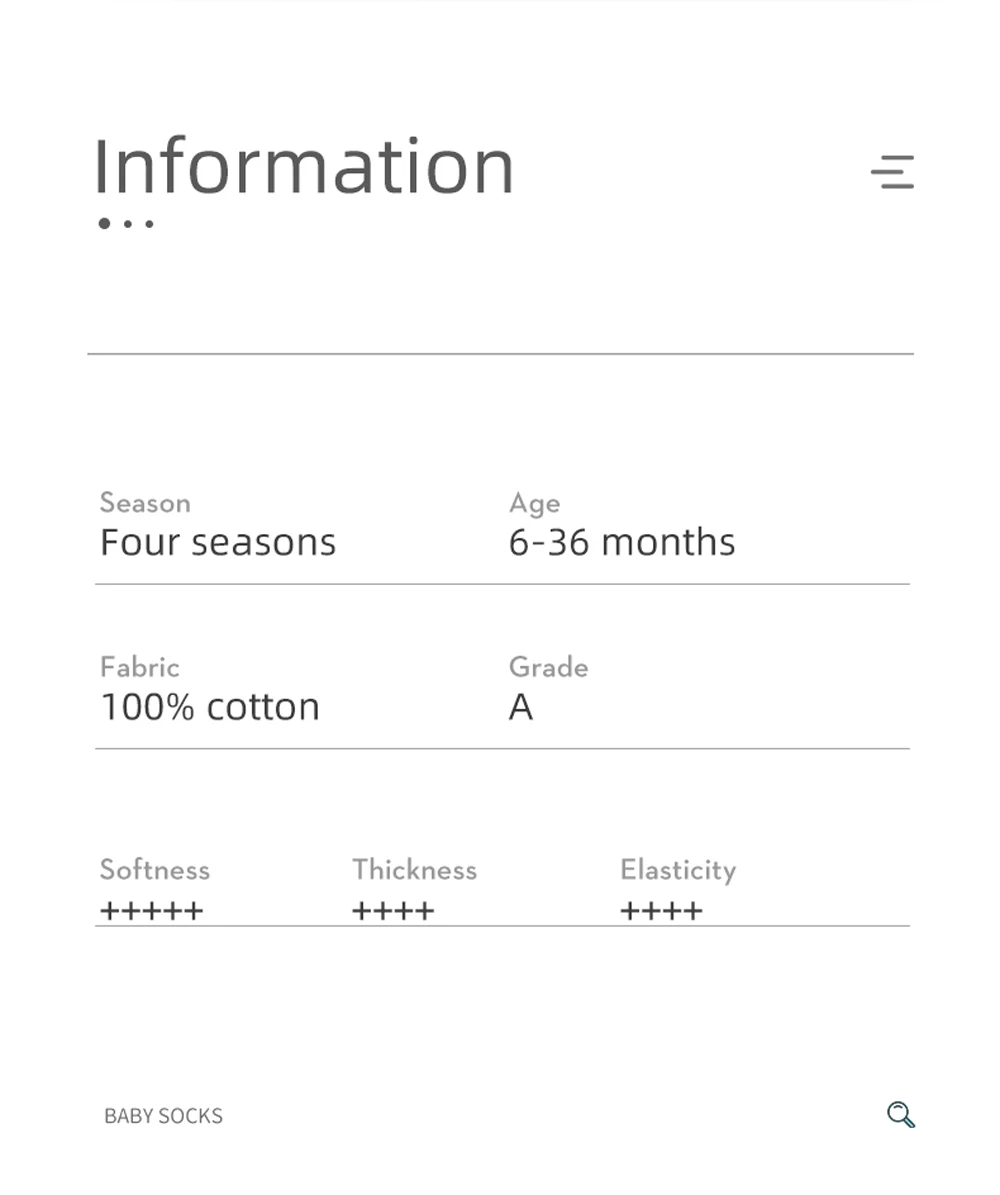Screen dimensions: 1000x1195
Task: Click the plus rating under Elasticity
Action: 661,911
